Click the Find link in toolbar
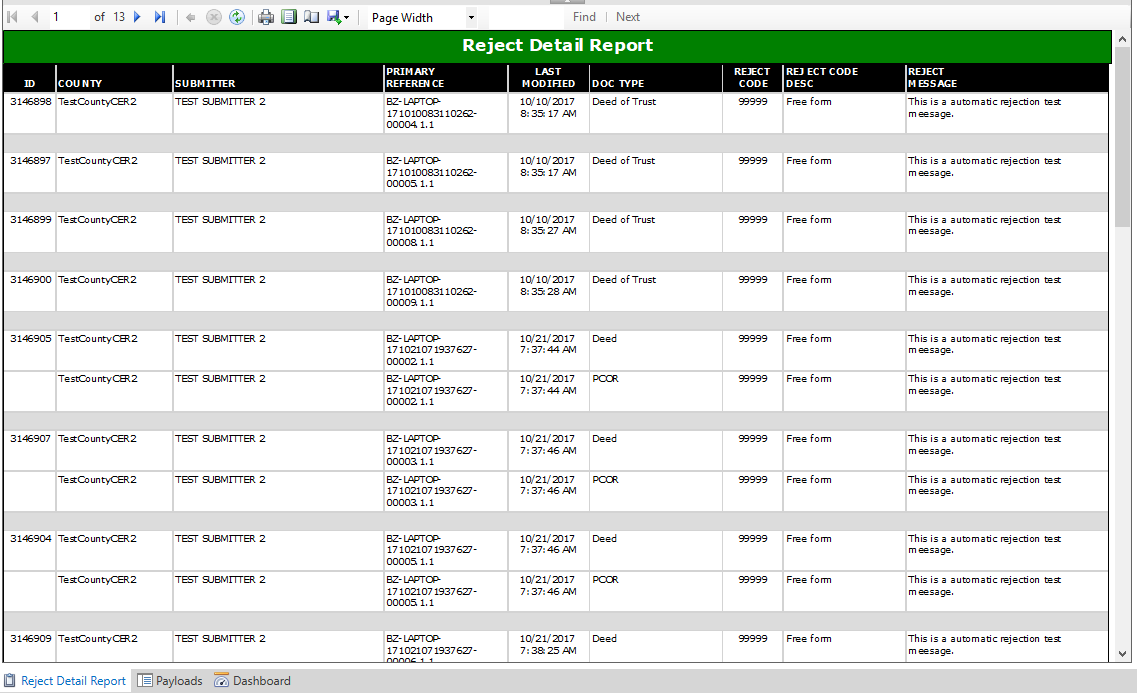Viewport: 1137px width, 697px height. tap(584, 17)
